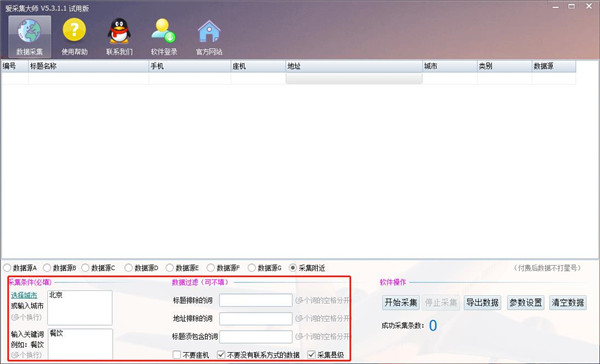Click the 导出数据 button
This screenshot has height=364, width=600.
[x=482, y=303]
